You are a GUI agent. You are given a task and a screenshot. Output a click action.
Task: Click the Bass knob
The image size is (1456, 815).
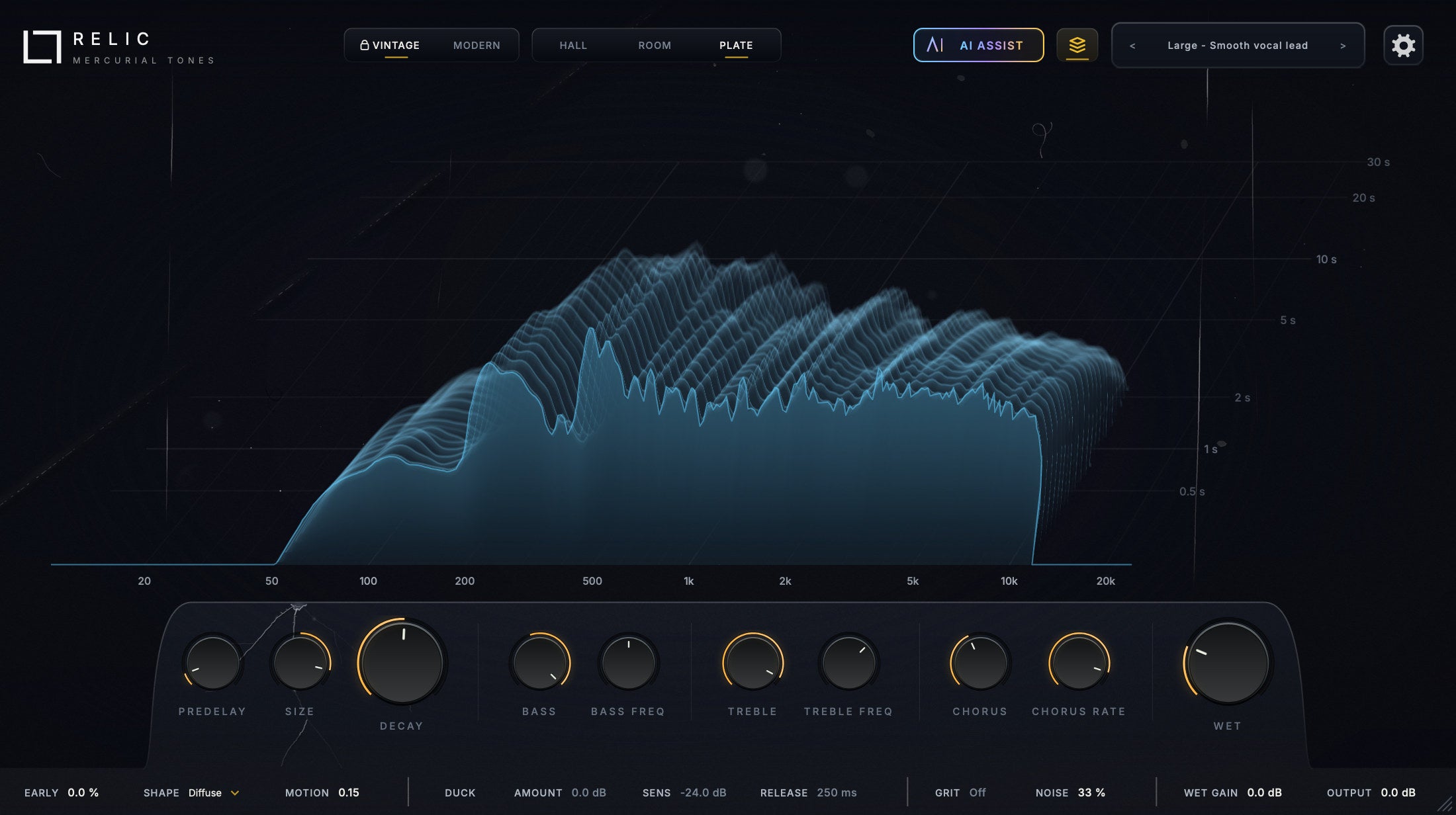point(539,663)
